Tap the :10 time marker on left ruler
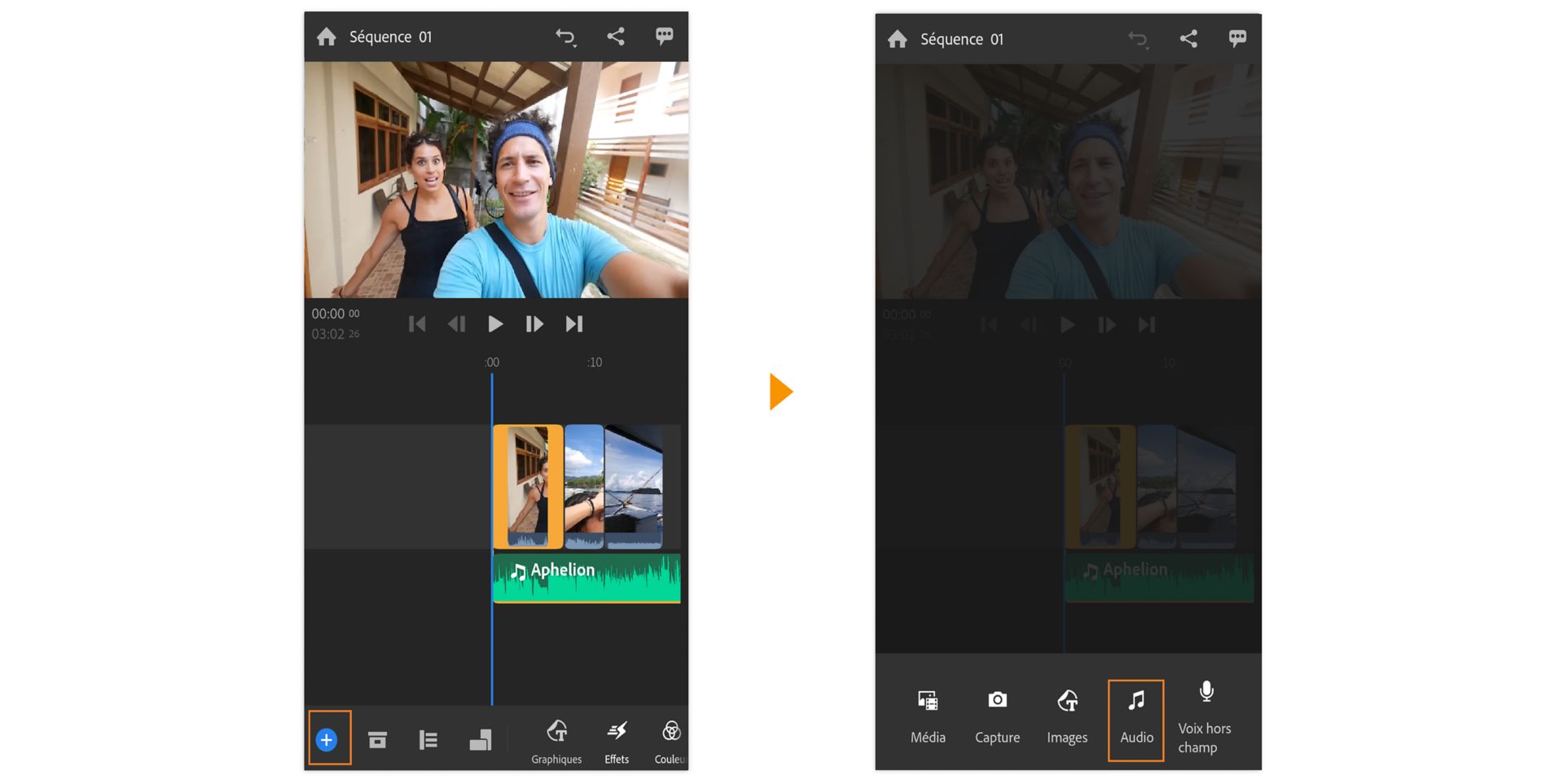Viewport: 1564px width, 784px height. (595, 362)
